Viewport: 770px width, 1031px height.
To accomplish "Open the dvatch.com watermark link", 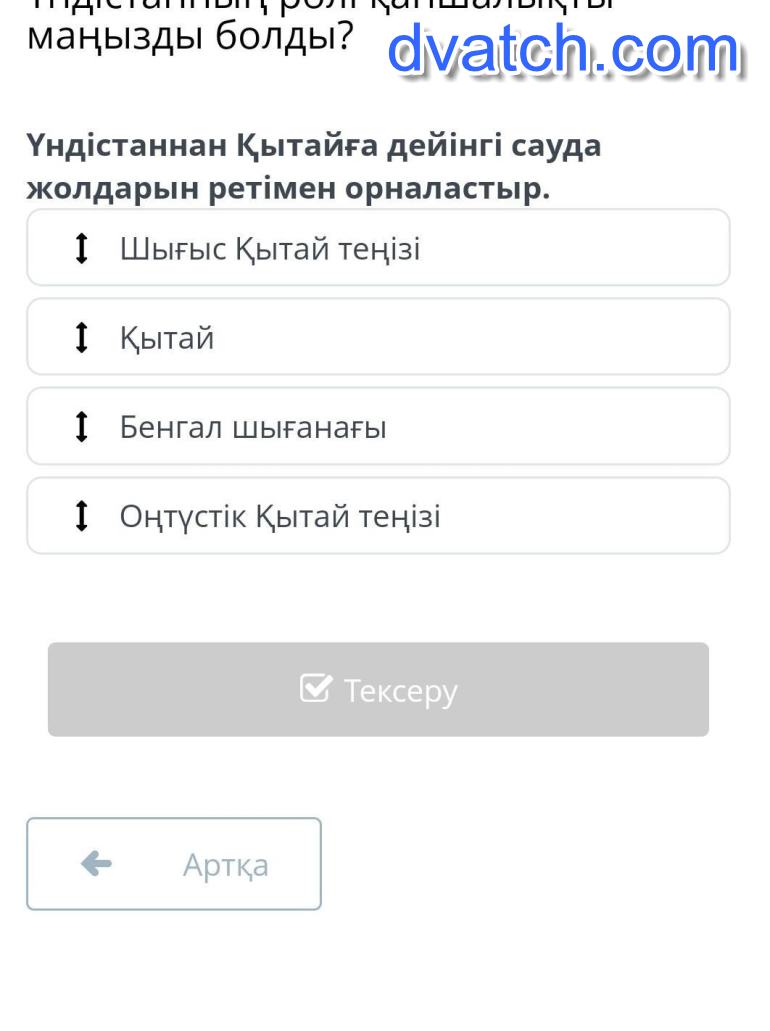I will point(563,52).
